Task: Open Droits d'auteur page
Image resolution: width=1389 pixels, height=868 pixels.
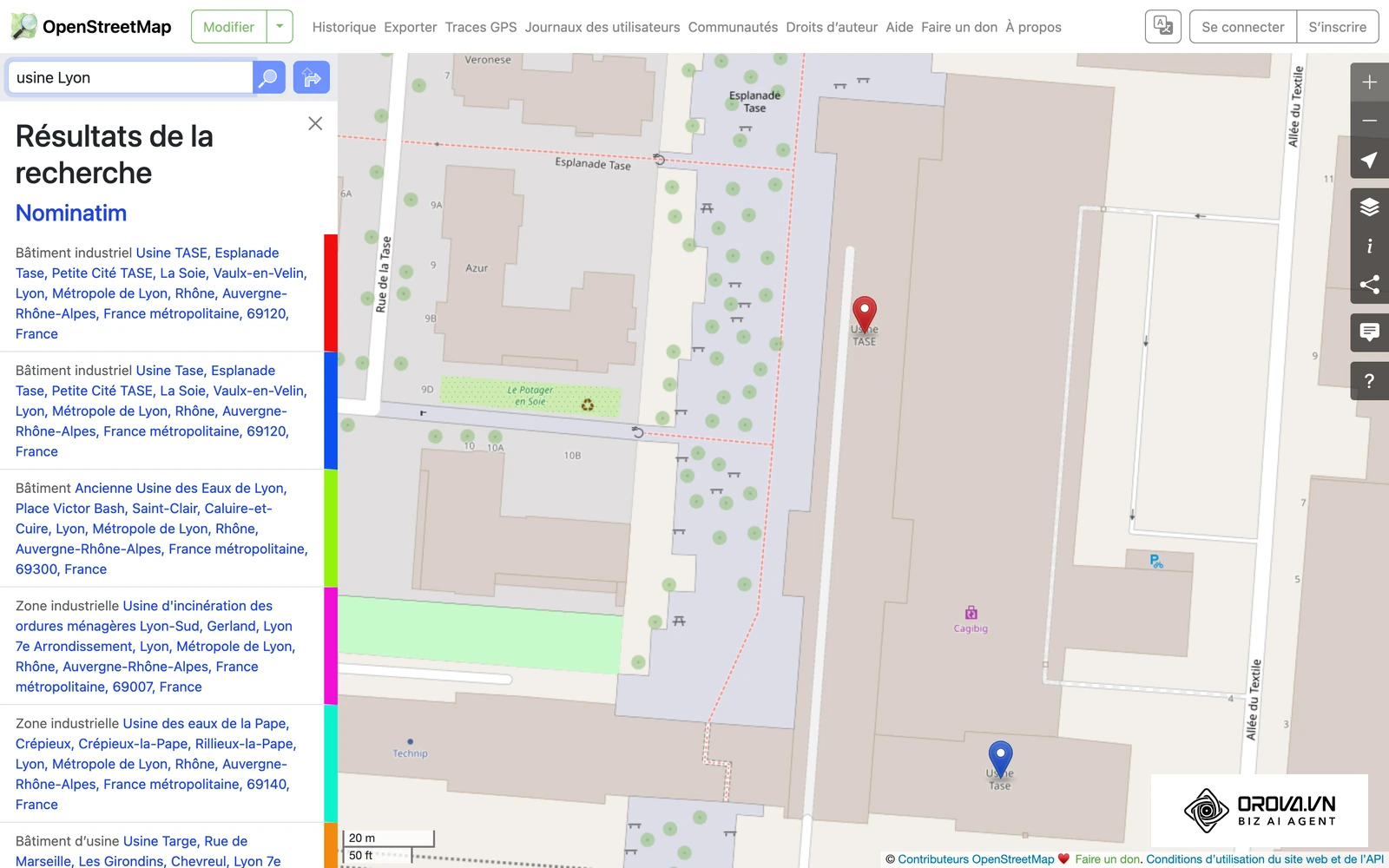Action: [832, 27]
